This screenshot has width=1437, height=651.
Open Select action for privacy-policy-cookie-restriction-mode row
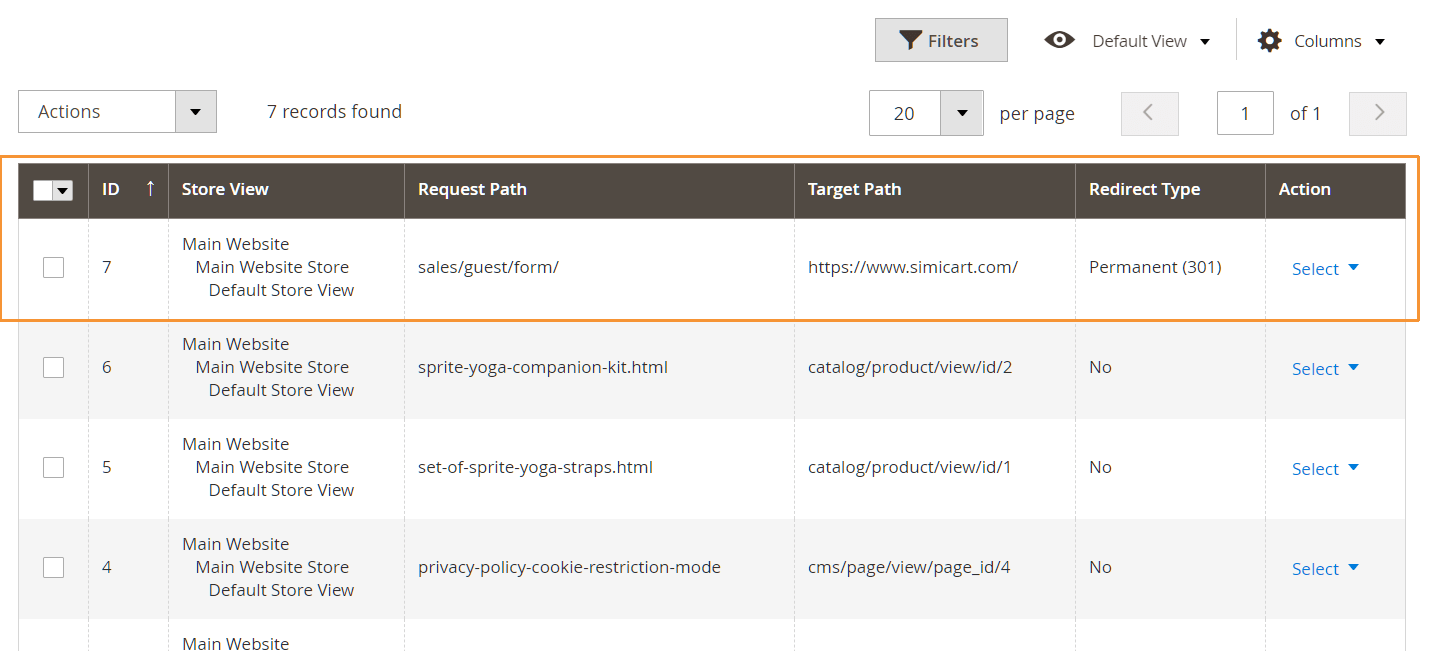1325,568
